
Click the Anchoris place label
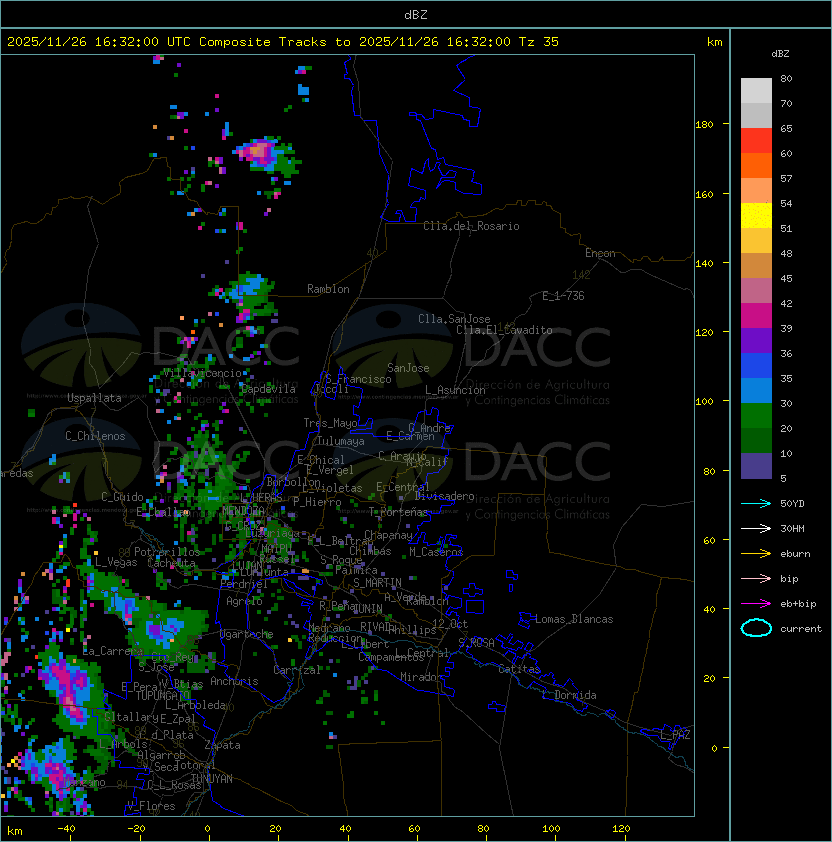point(234,681)
